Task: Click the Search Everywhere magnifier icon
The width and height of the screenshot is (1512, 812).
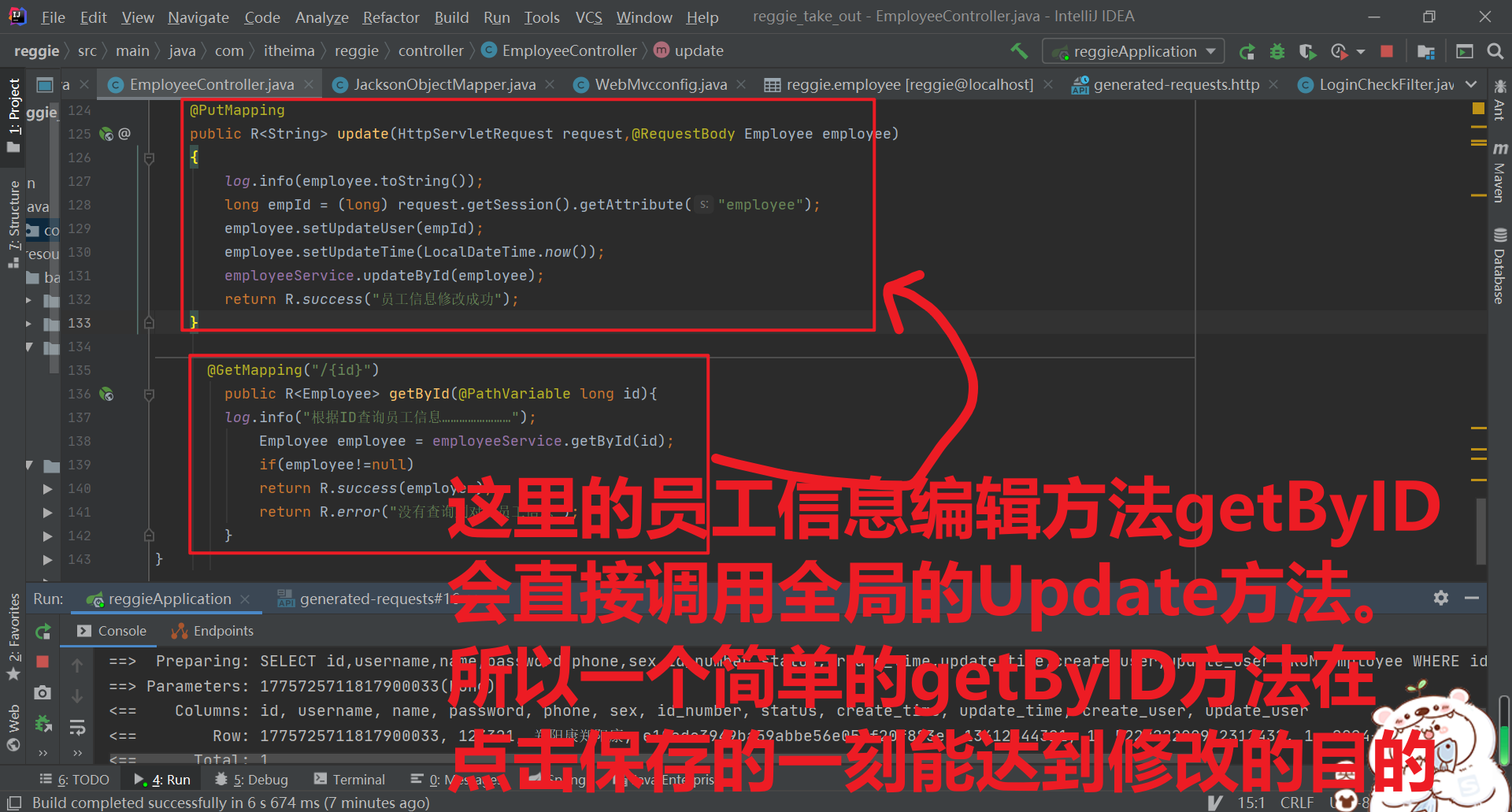Action: 1495,51
